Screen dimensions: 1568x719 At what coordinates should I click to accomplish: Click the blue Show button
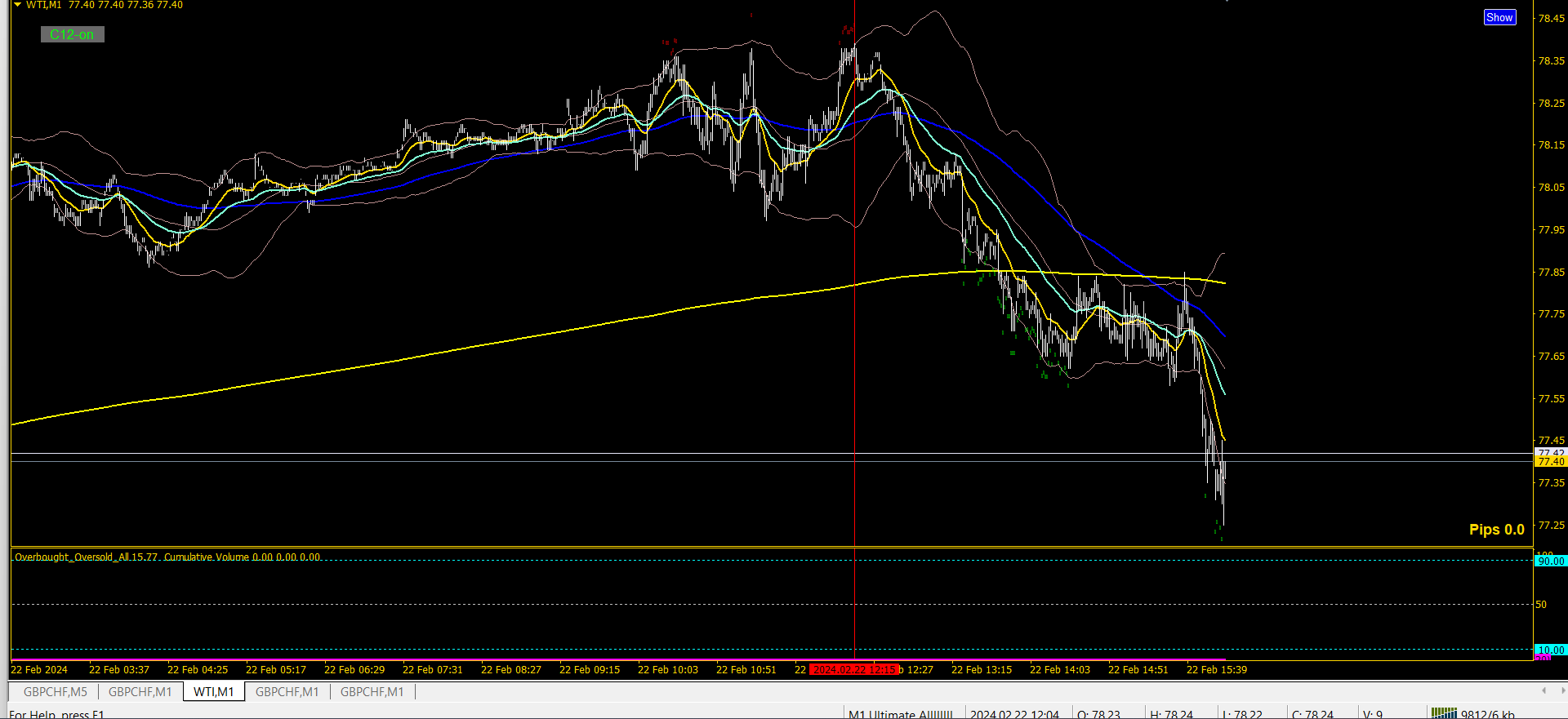1499,17
